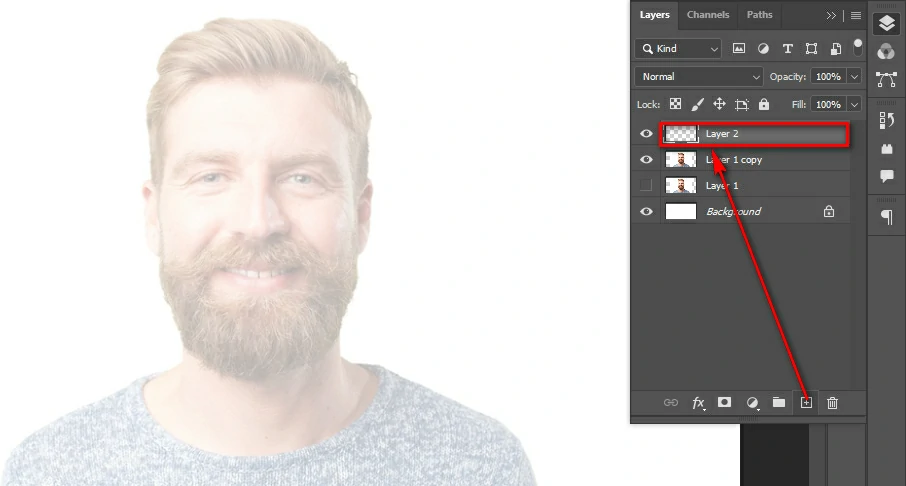
Task: Hide Layer 1 copy with eye icon
Action: [646, 159]
